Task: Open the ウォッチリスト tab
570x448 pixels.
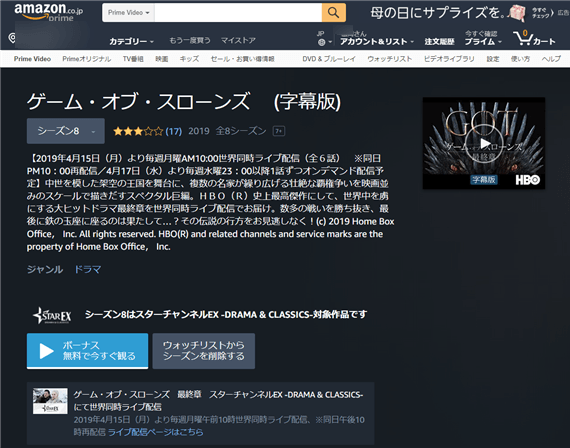Action: point(390,59)
